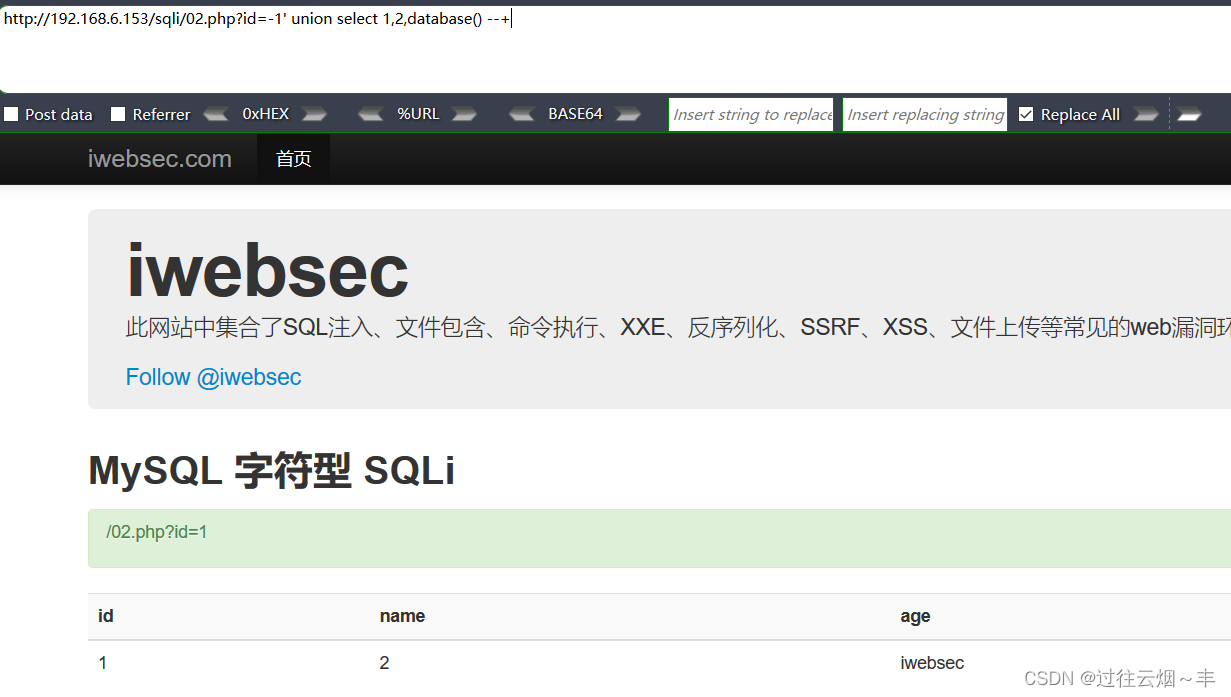Image resolution: width=1231 pixels, height=697 pixels.
Task: Click the /02.php?id=1 example path
Action: pos(156,532)
